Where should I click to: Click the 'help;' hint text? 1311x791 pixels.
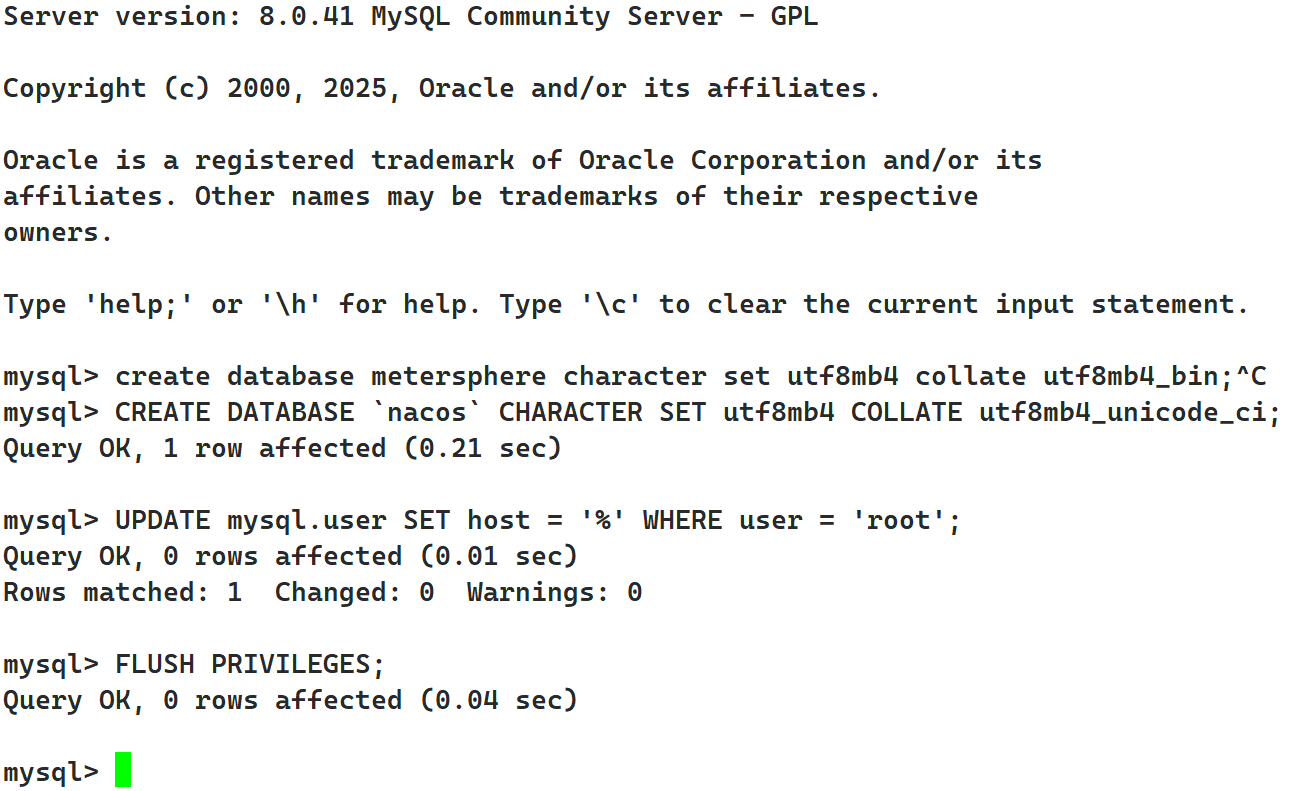(146, 304)
